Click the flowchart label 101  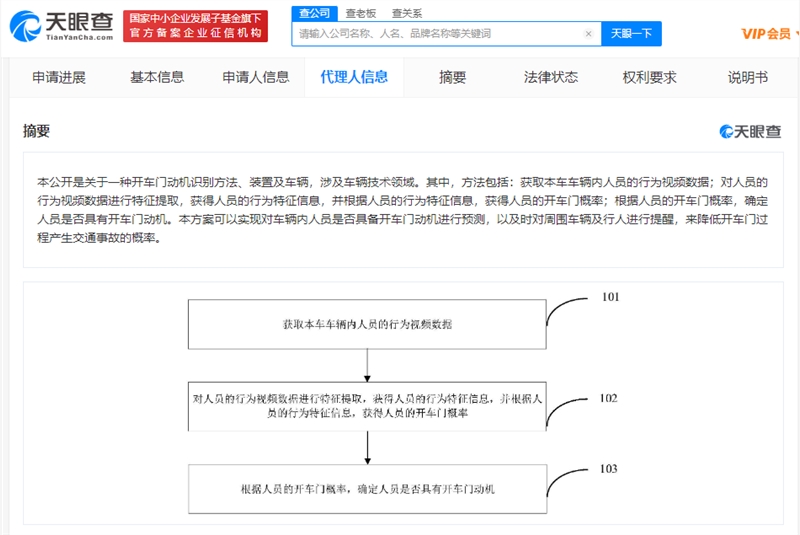610,297
